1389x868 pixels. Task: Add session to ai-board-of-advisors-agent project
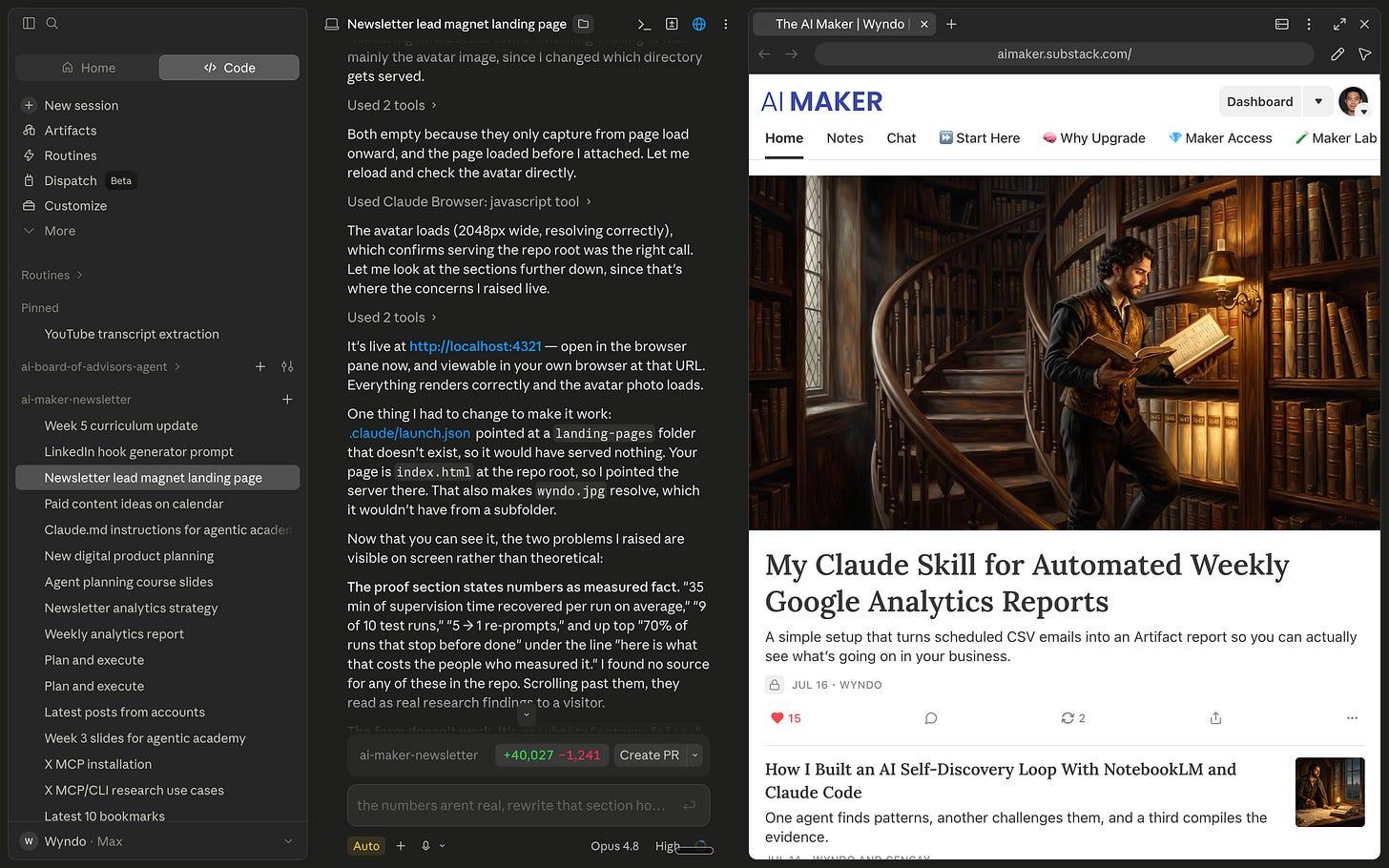[260, 366]
